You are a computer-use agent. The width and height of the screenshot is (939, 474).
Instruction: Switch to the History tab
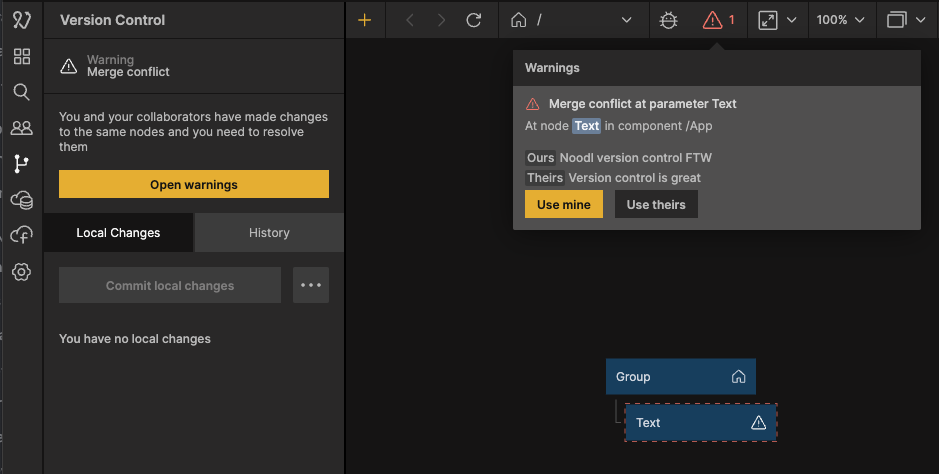[269, 233]
